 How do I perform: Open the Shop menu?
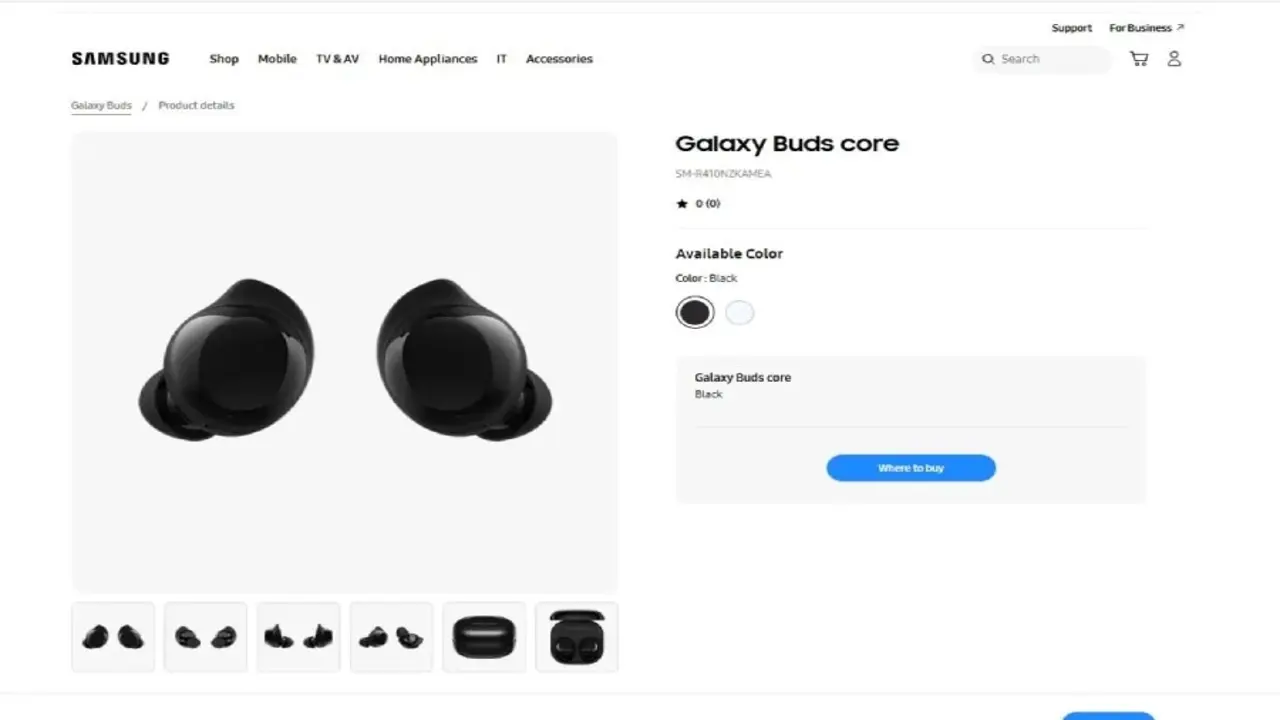(224, 59)
